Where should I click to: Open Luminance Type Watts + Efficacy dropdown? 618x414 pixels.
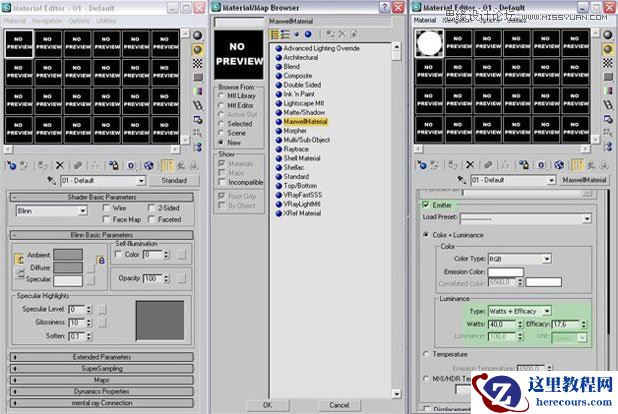pyautogui.click(x=547, y=311)
